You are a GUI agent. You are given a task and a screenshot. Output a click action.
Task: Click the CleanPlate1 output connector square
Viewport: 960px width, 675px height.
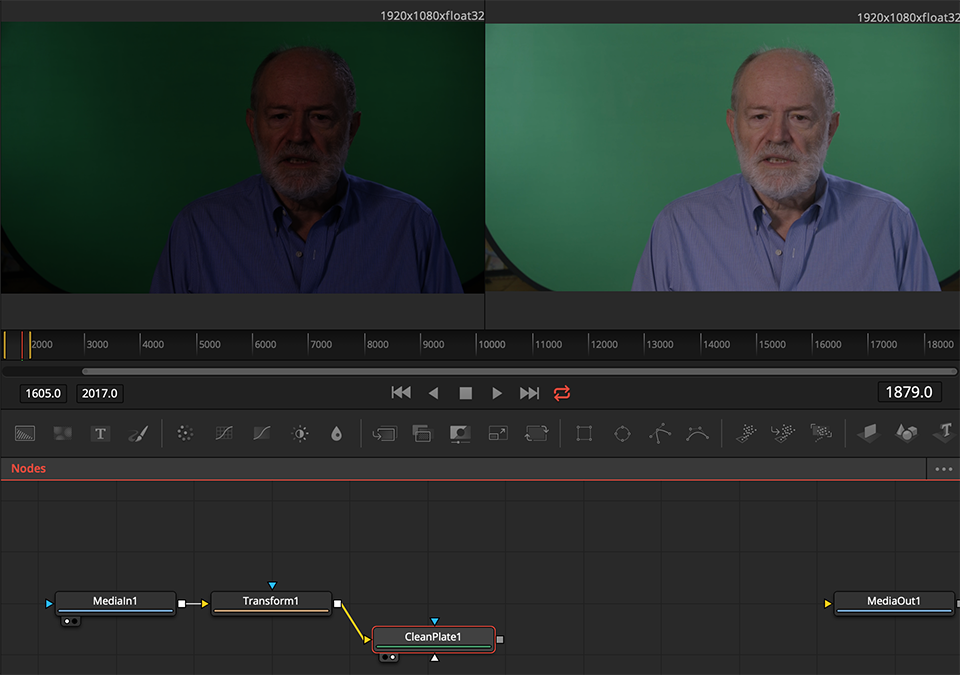click(x=500, y=639)
